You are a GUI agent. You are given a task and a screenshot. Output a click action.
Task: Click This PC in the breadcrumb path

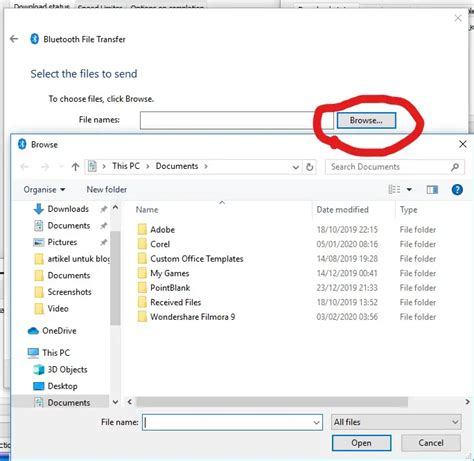point(126,166)
